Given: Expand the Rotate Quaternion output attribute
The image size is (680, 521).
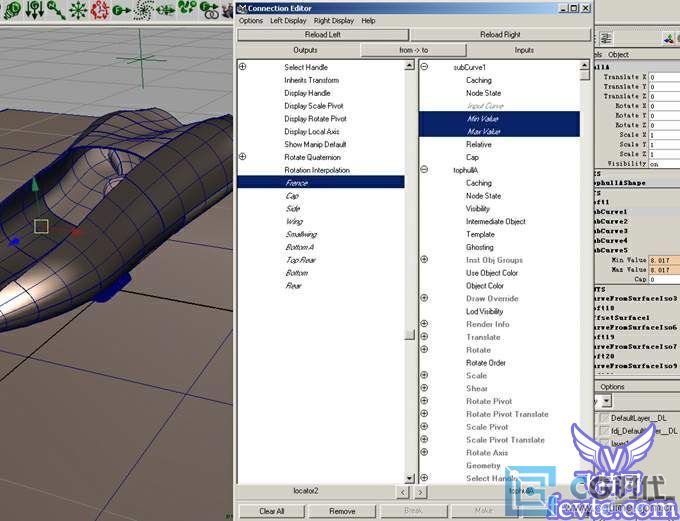Looking at the screenshot, I should (x=243, y=157).
